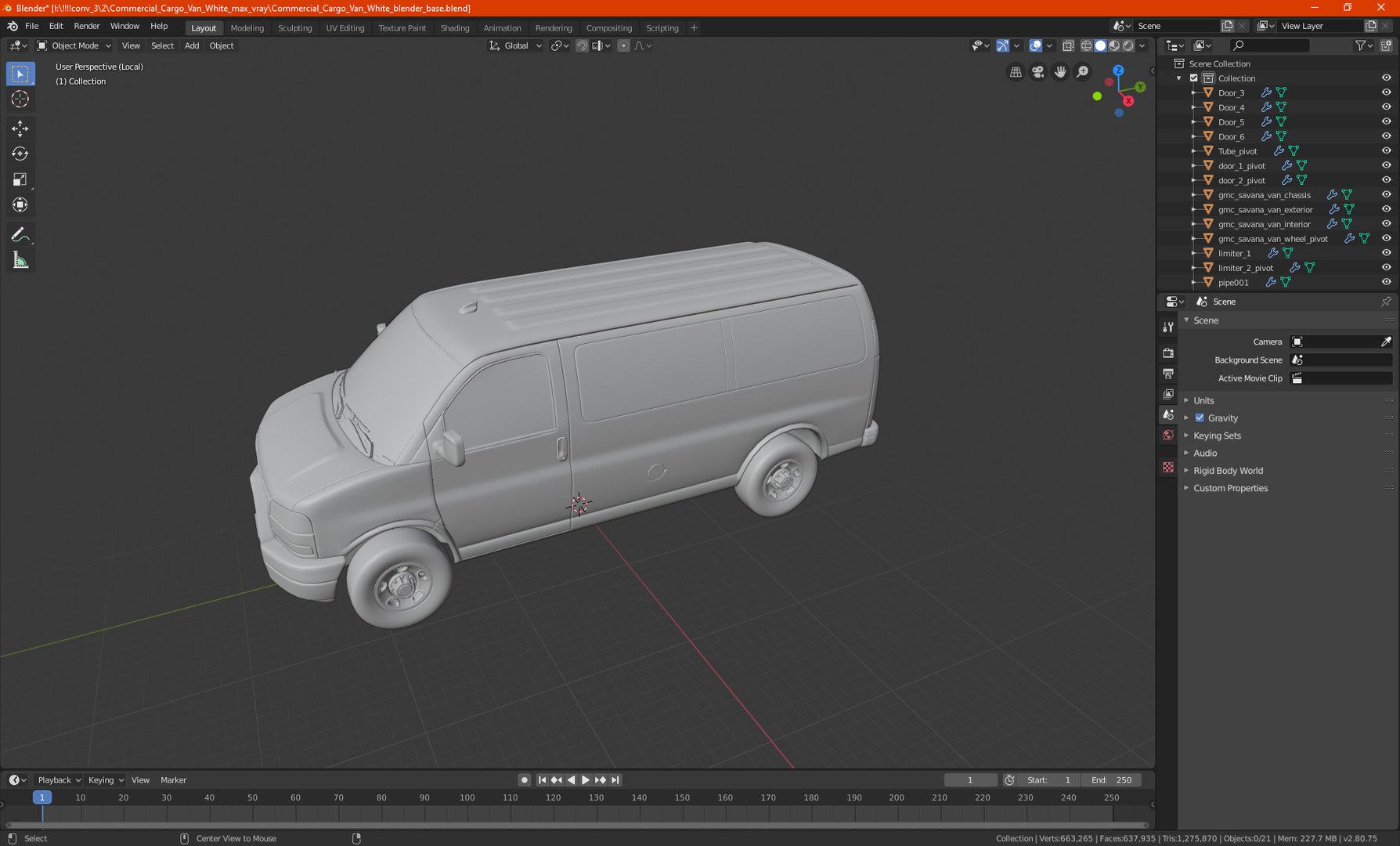The width and height of the screenshot is (1400, 846).
Task: Switch to camera view icon
Action: point(1037,72)
